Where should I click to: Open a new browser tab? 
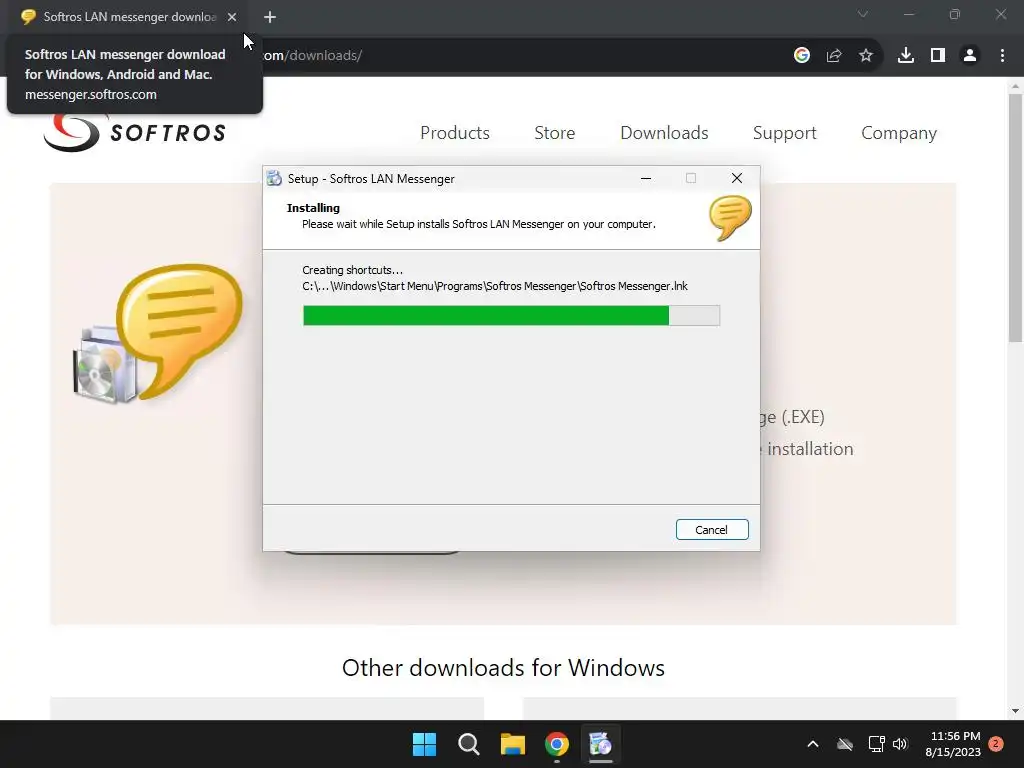coord(270,17)
